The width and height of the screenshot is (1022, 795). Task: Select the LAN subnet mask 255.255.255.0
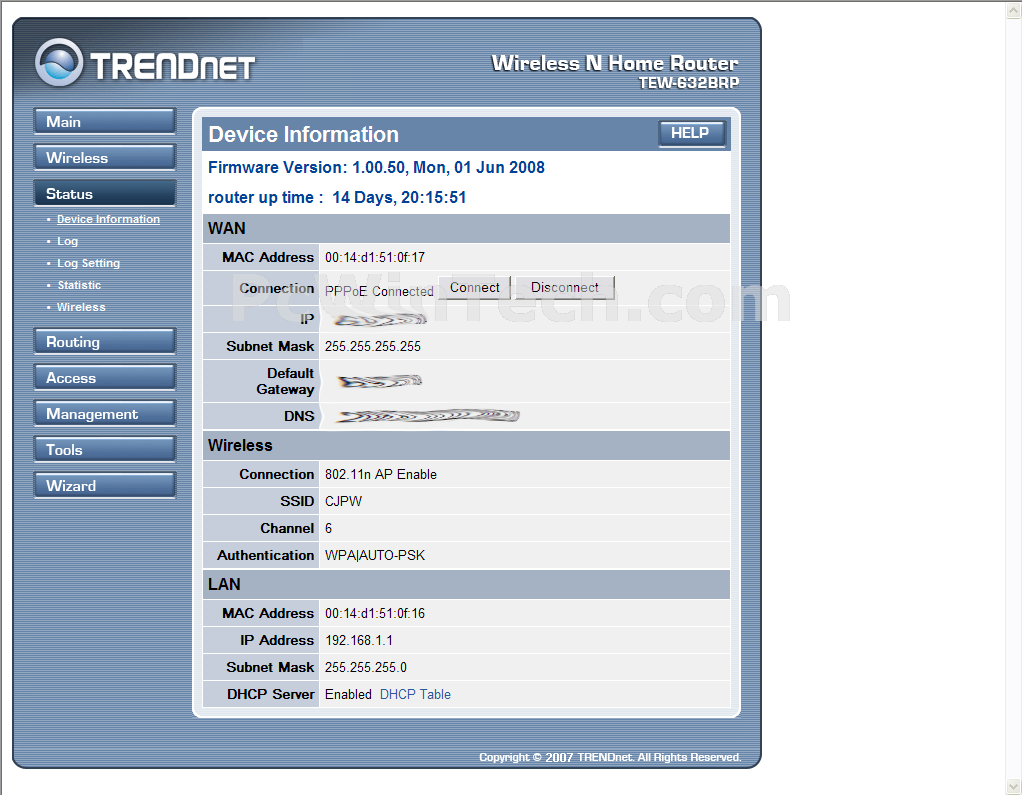(366, 668)
